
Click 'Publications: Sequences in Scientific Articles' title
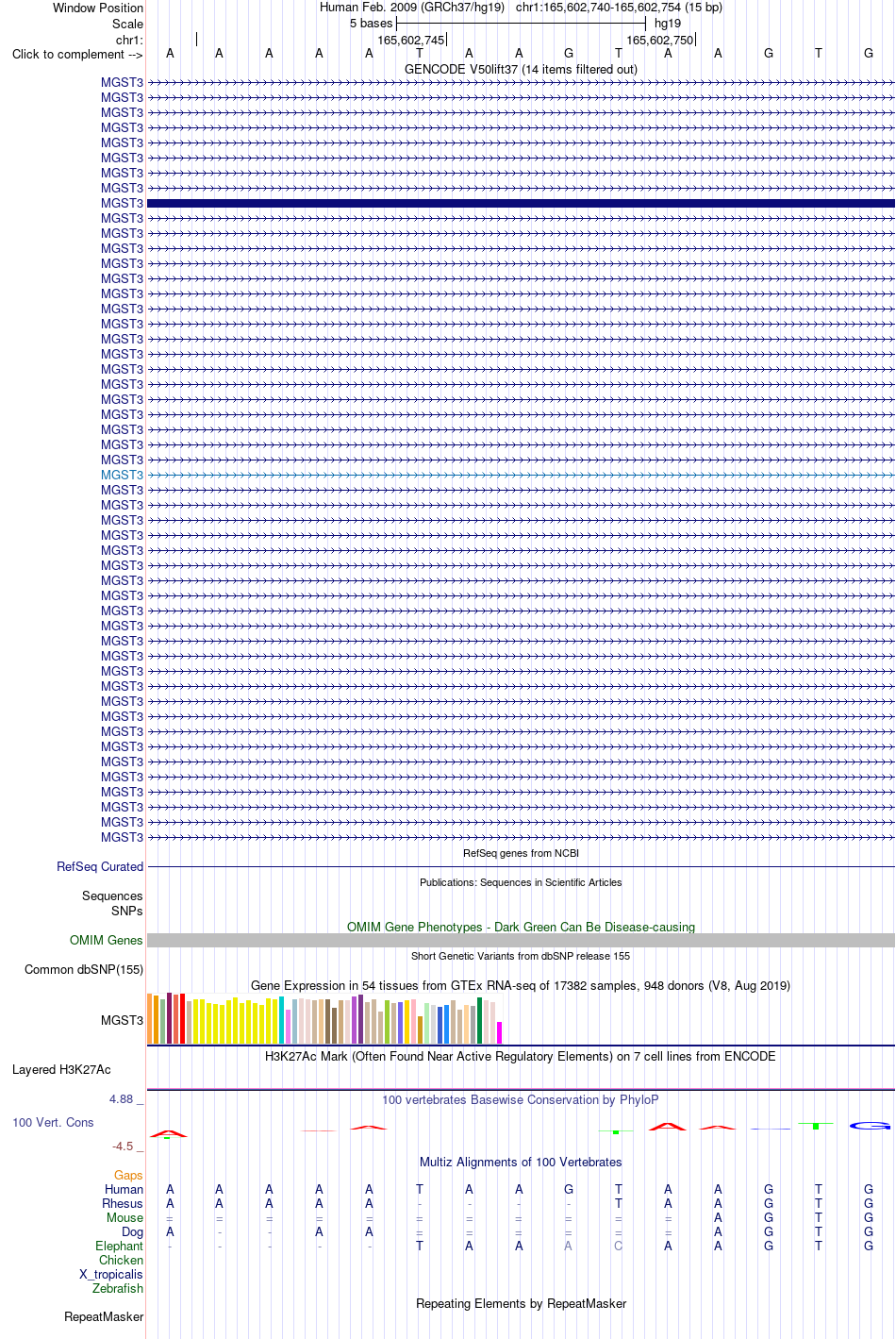pyautogui.click(x=521, y=882)
